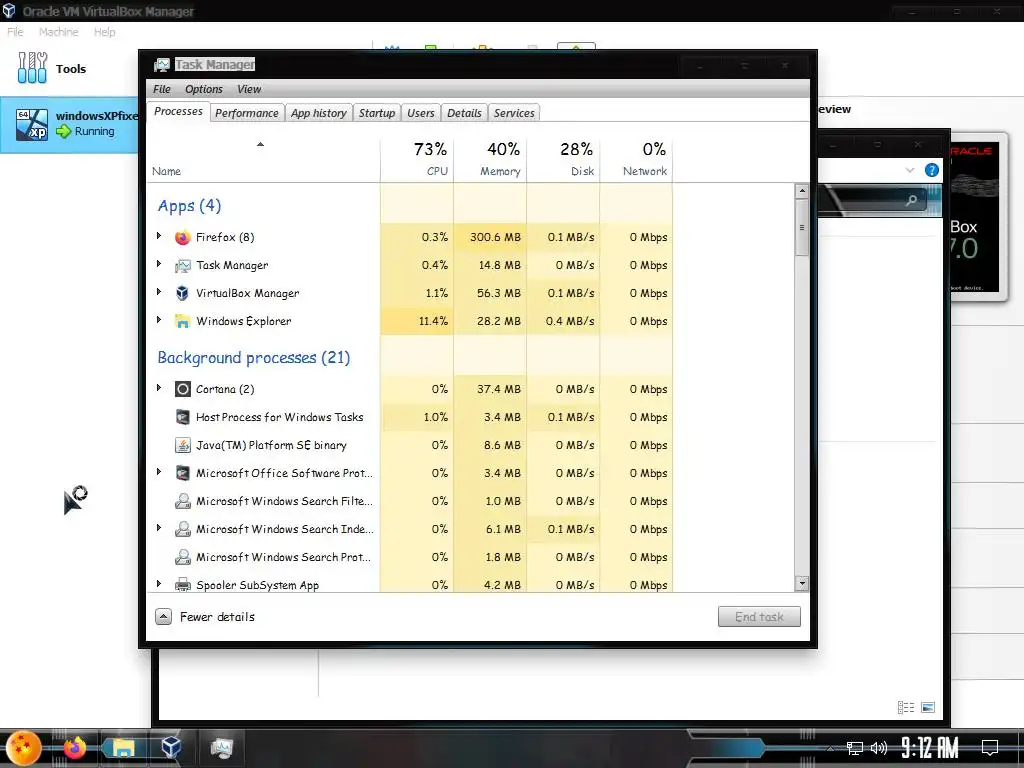The height and width of the screenshot is (768, 1024).
Task: Click the process list scroll down arrow
Action: coord(802,584)
